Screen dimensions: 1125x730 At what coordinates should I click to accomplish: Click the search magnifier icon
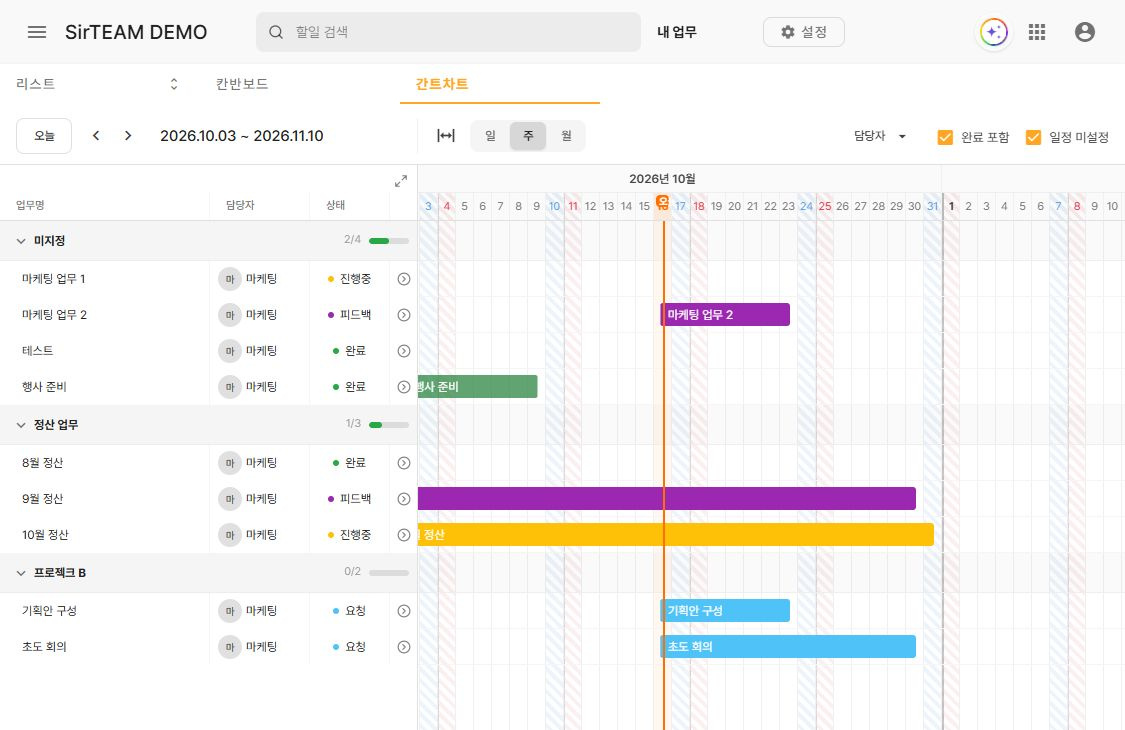[x=276, y=32]
